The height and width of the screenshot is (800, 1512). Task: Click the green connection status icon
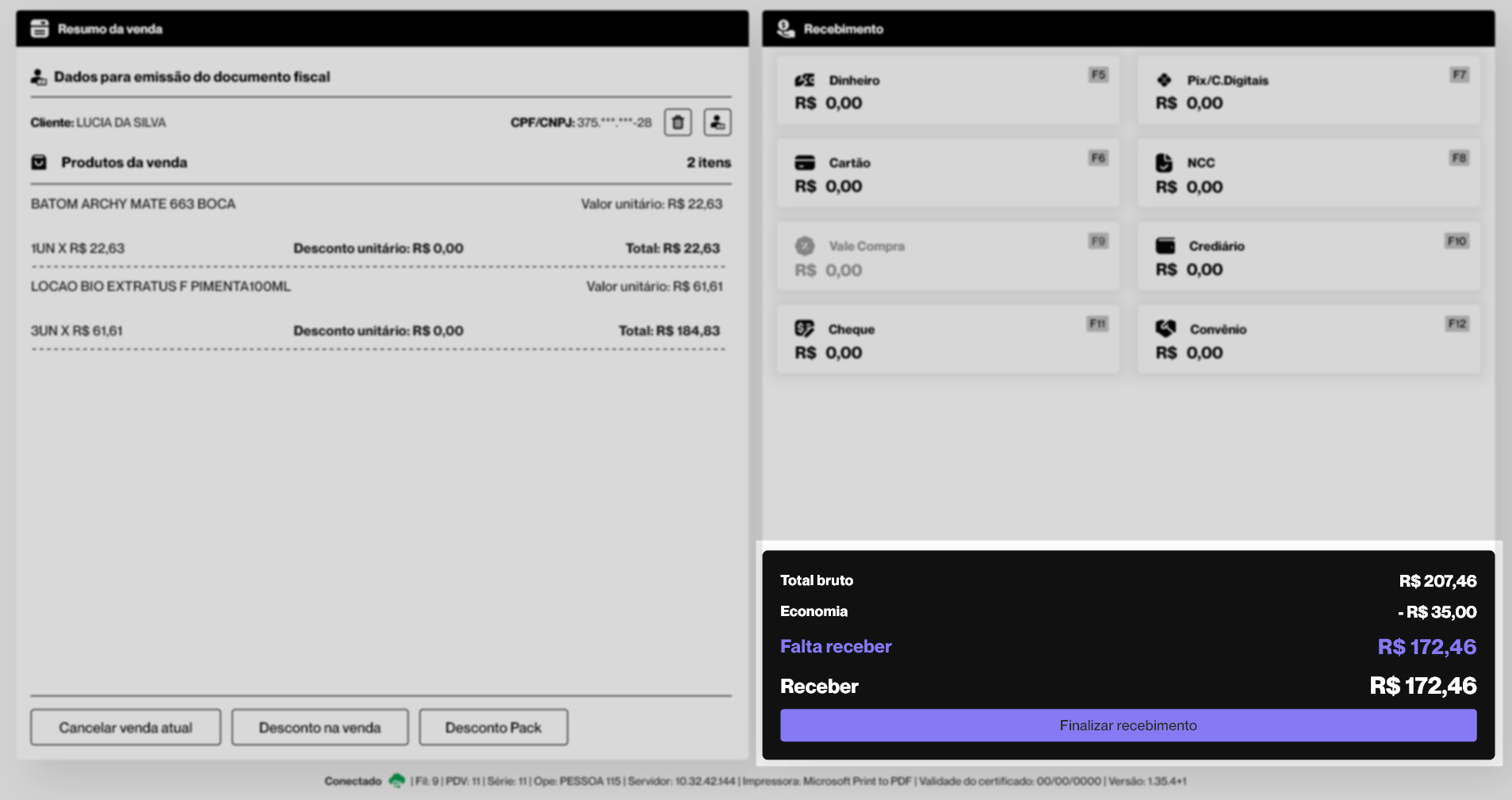tap(396, 781)
